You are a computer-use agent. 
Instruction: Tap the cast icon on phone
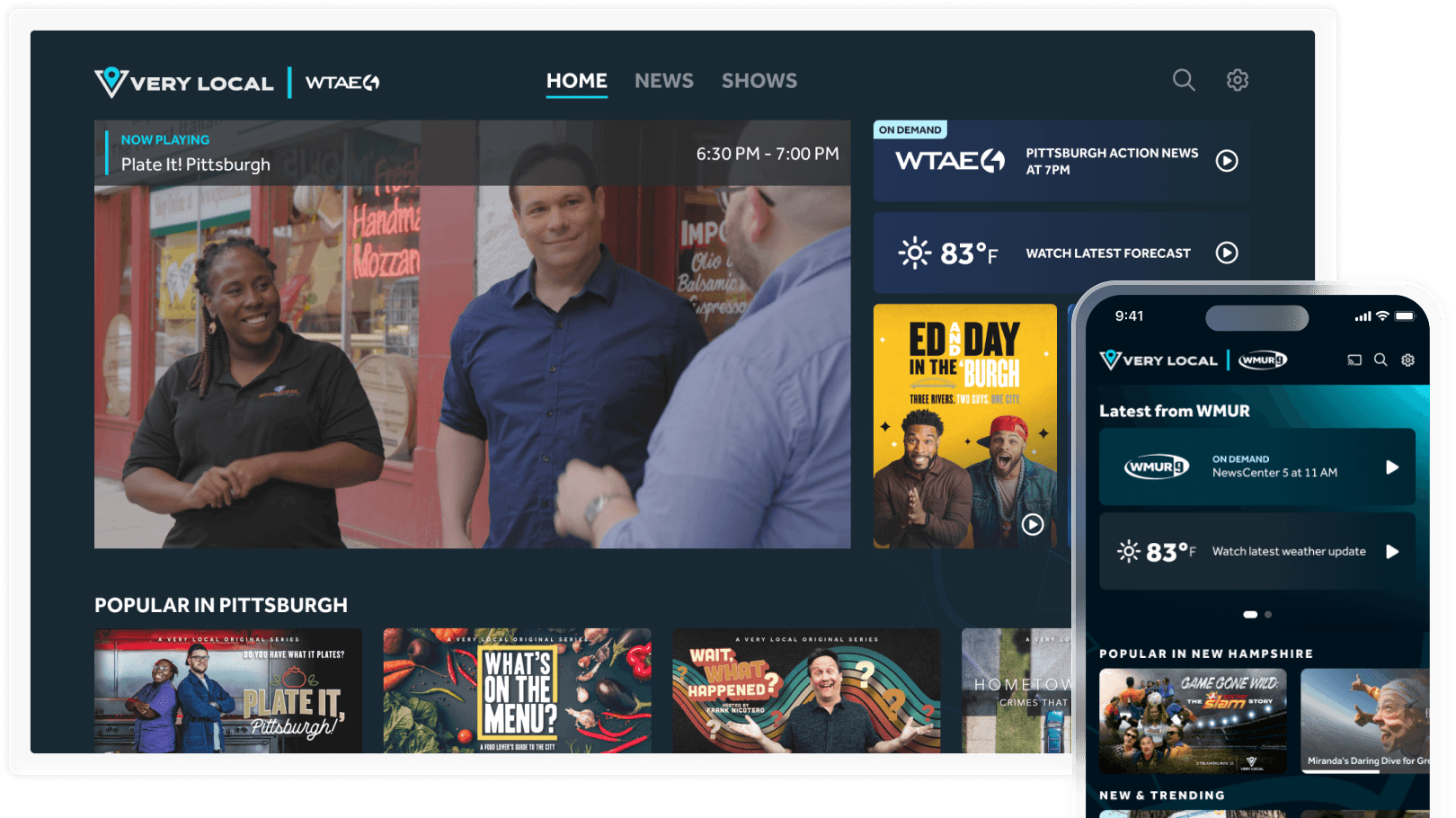(1354, 360)
